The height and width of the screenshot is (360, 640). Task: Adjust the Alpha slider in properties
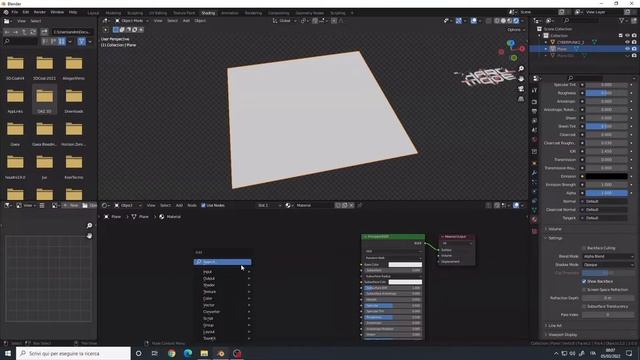coord(607,193)
